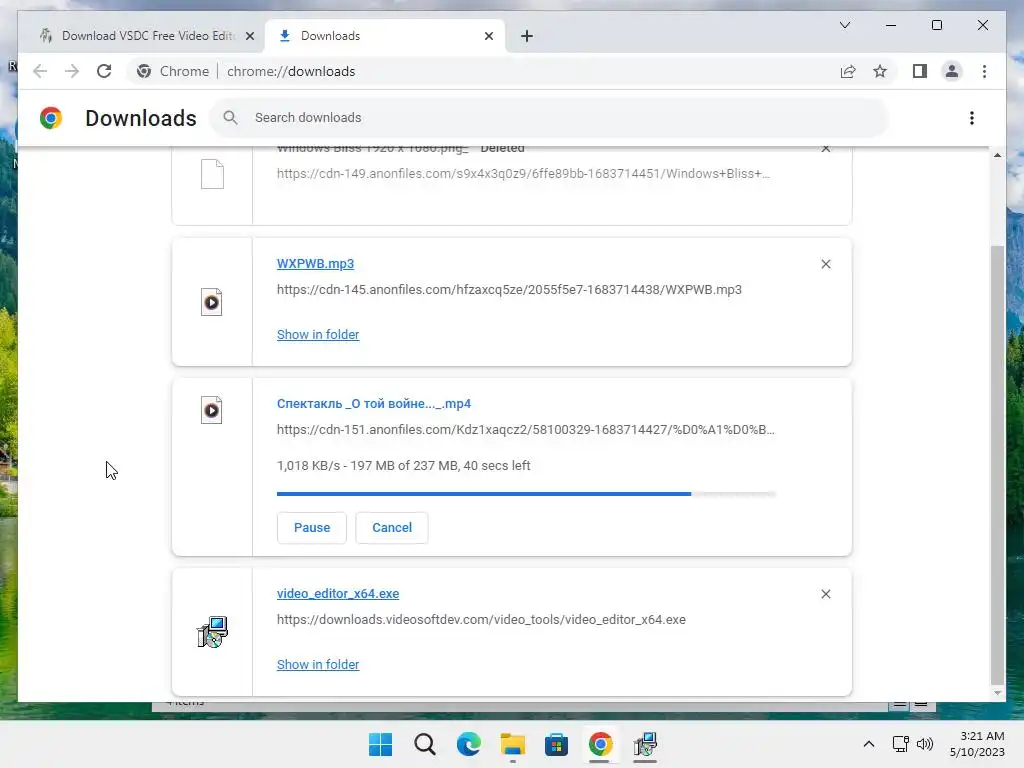Click the forward navigation arrow
Viewport: 1024px width, 768px height.
72,71
